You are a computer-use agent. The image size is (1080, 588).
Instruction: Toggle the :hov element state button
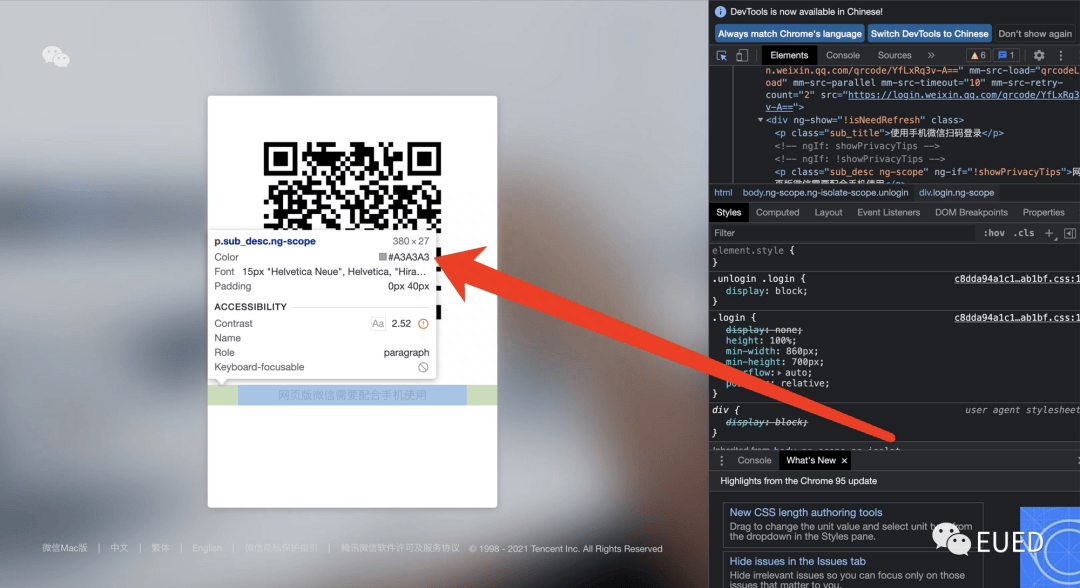click(993, 233)
